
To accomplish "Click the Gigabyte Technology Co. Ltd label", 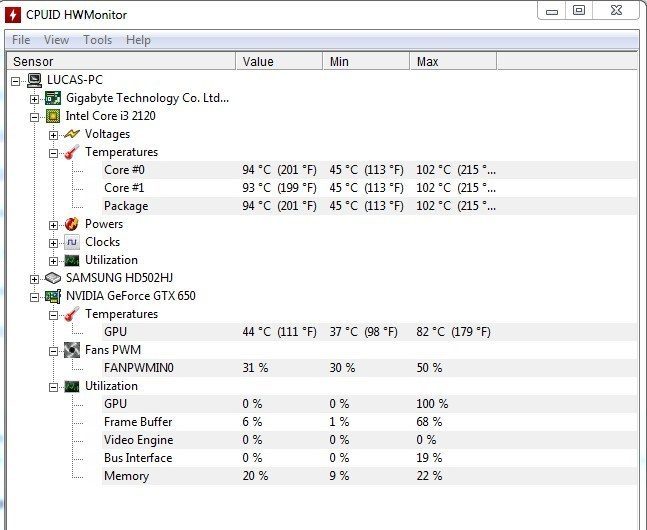I will 147,98.
